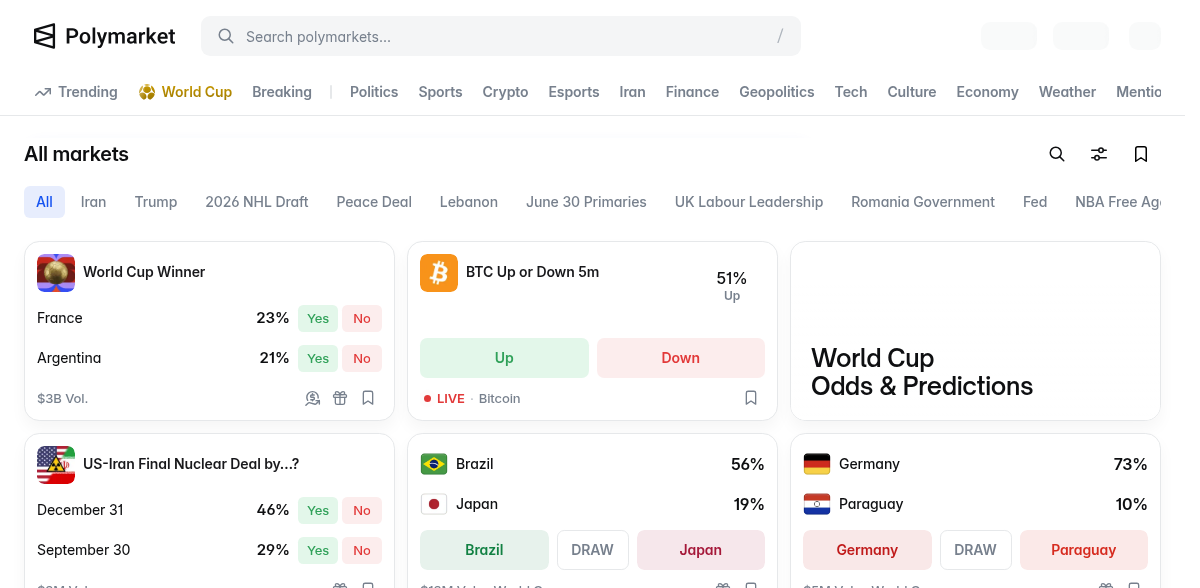Open the Iran category in top nav
Screen dimensions: 1200x588
pos(632,92)
